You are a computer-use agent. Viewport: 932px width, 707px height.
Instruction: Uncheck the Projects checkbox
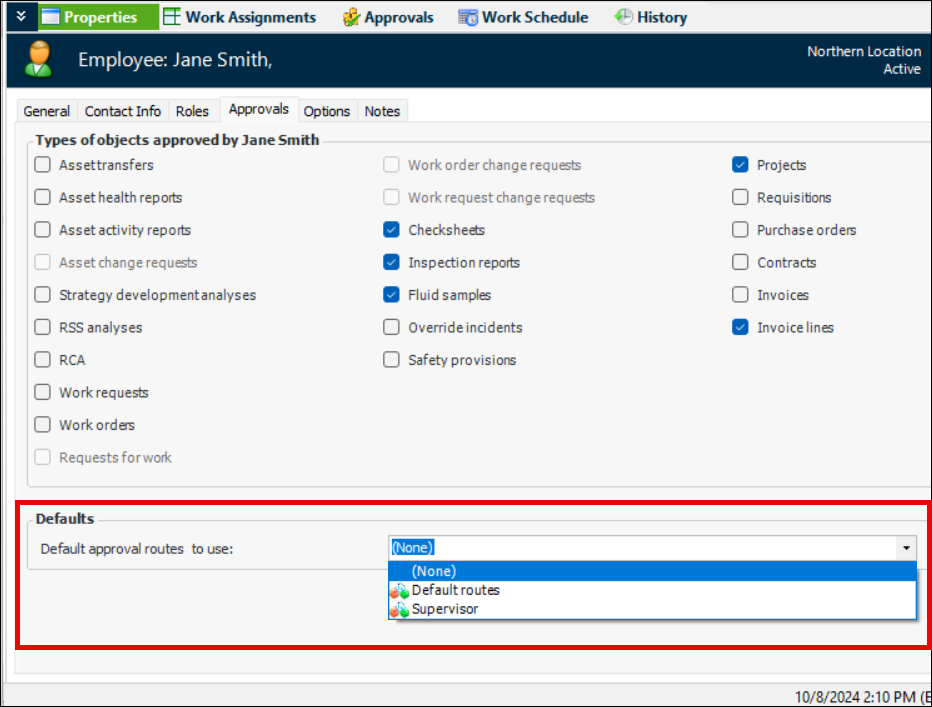coord(740,165)
